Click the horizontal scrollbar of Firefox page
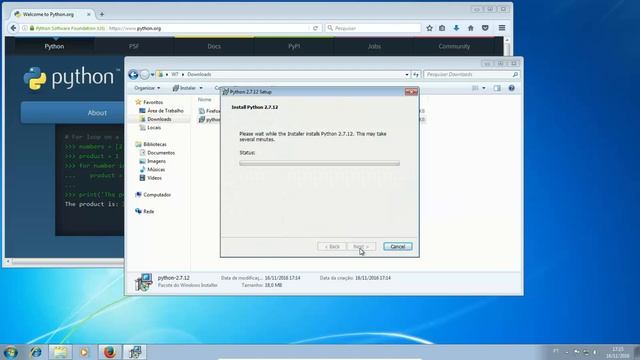 [x=67, y=262]
